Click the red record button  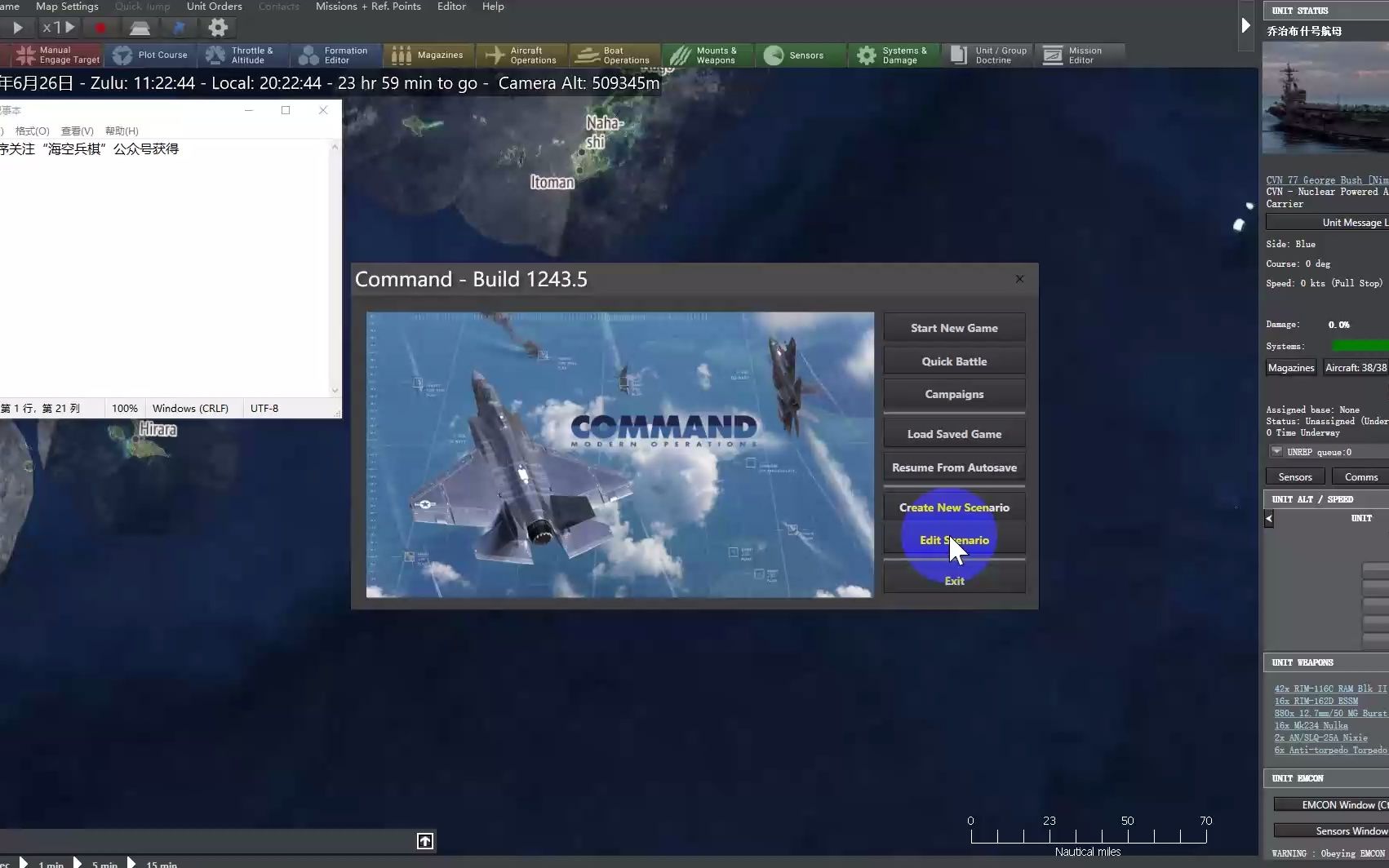(100, 28)
